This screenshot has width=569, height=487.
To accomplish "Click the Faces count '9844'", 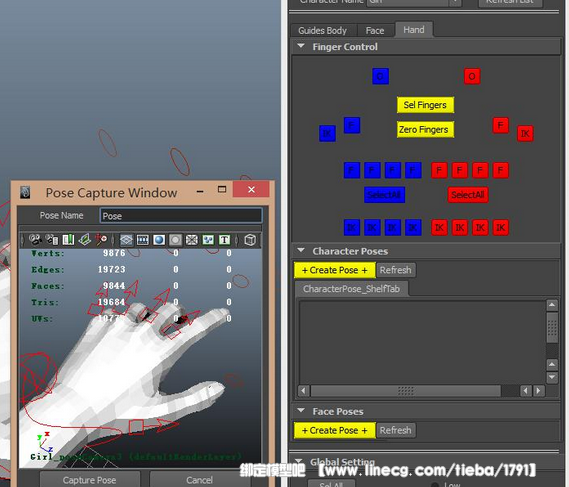I will (x=114, y=286).
